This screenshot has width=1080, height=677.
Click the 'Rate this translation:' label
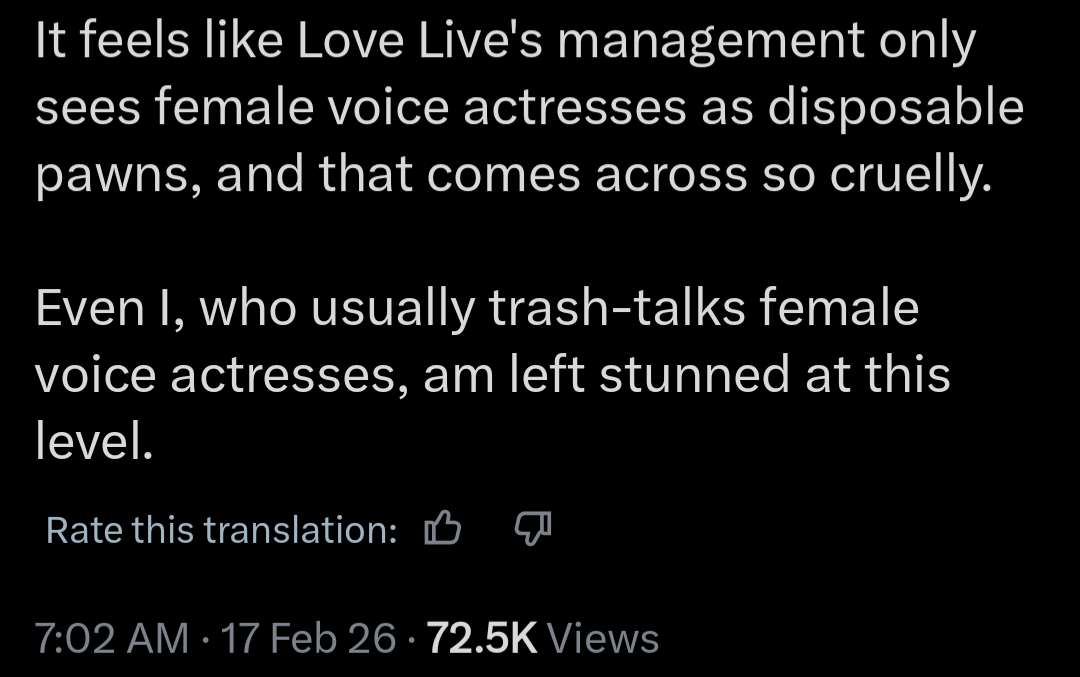tap(222, 530)
